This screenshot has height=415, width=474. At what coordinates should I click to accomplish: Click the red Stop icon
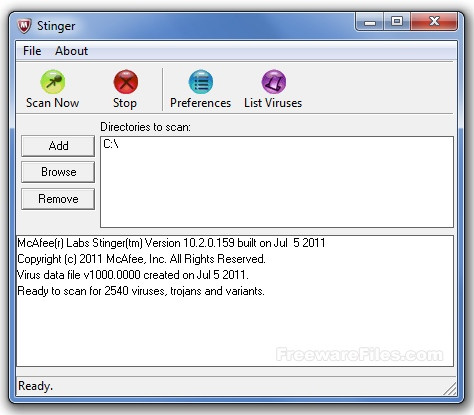pyautogui.click(x=126, y=82)
